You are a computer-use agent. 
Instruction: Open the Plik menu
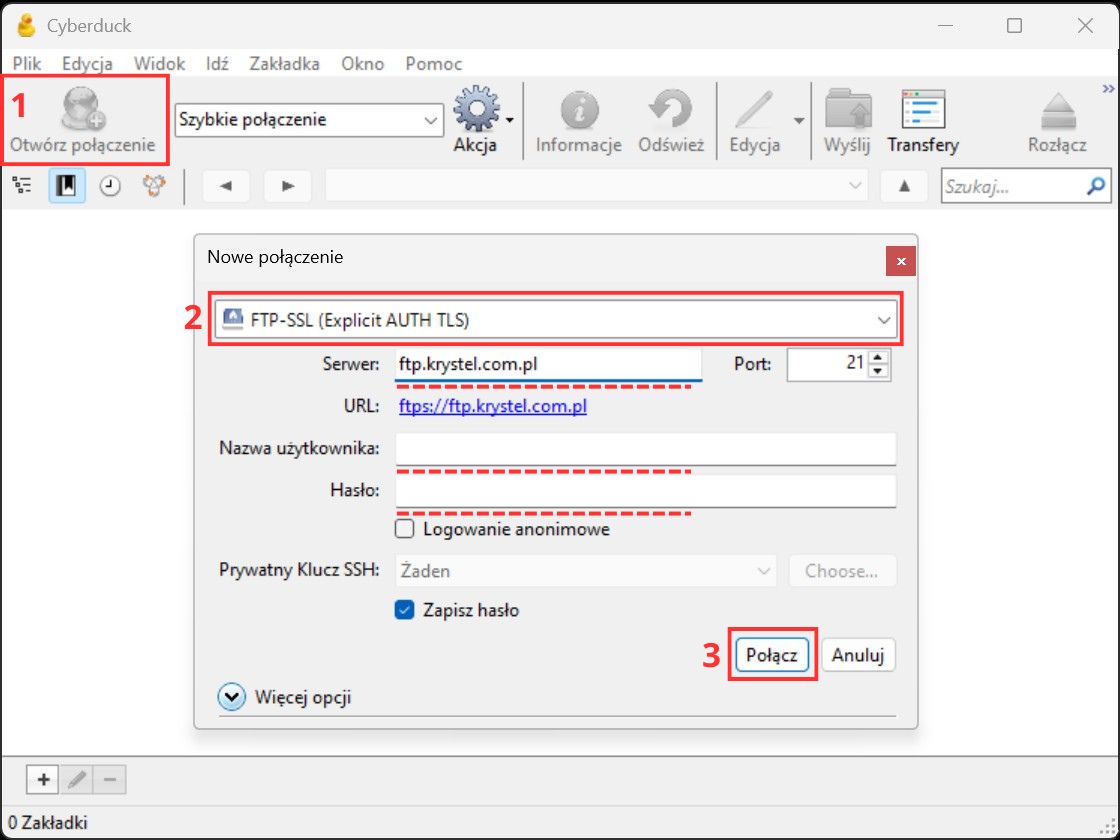(26, 63)
